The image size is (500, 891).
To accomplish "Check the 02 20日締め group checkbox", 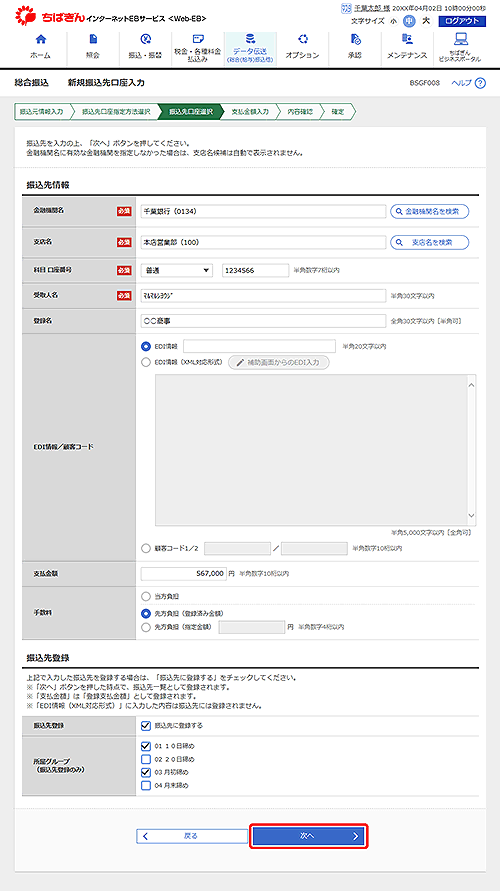I will pyautogui.click(x=145, y=759).
